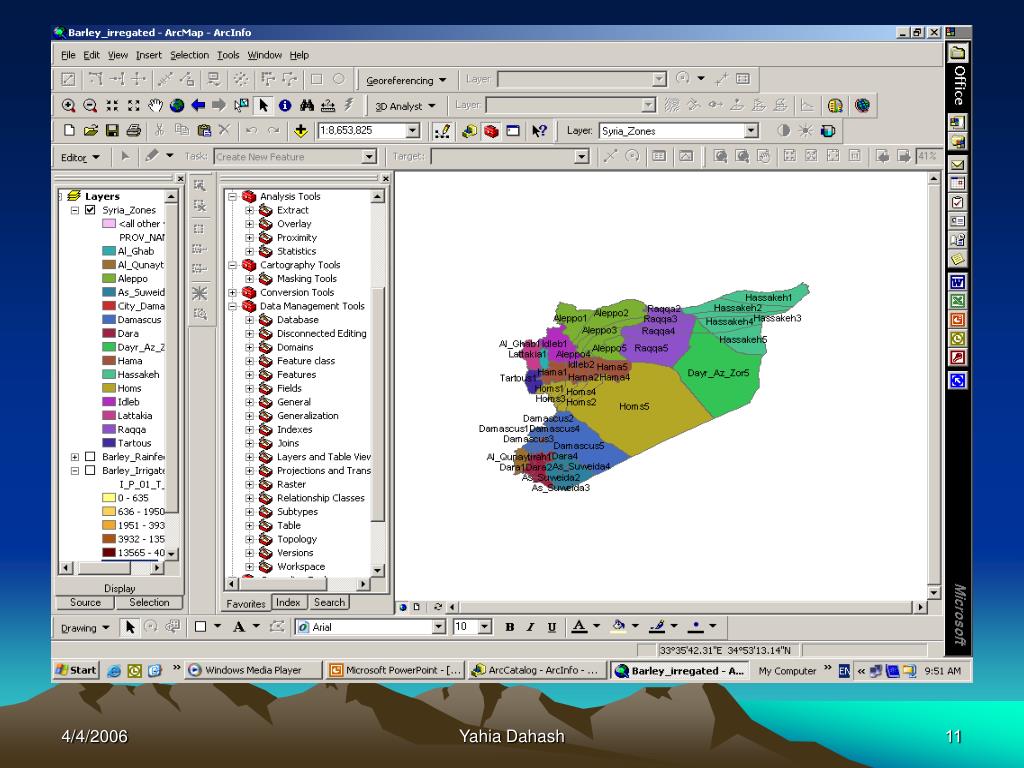Expand the Barley_Rainfed layer
Viewport: 1024px width, 768px height.
pos(74,456)
